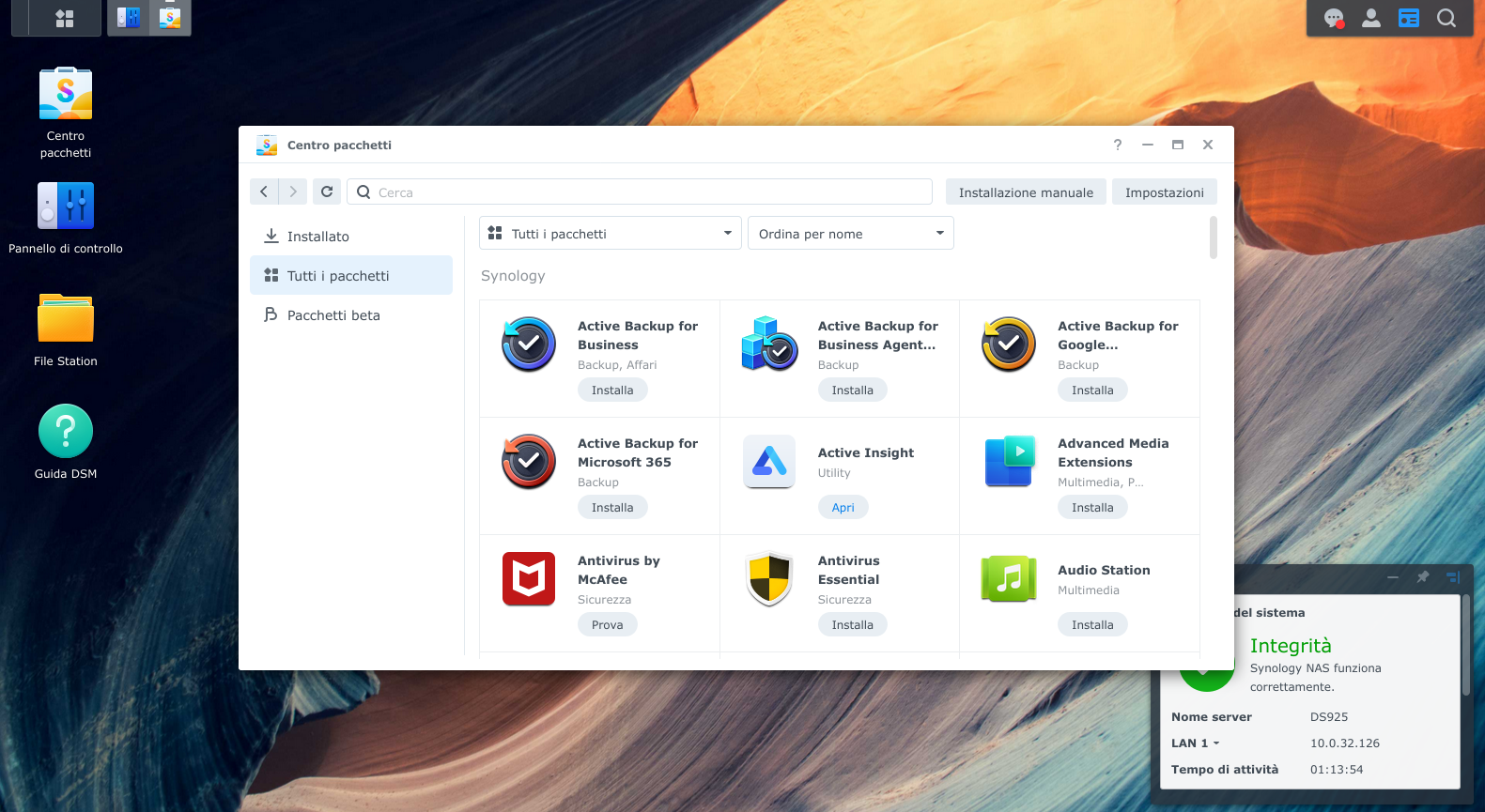1485x812 pixels.
Task: Open user account options icon
Action: point(1371,18)
